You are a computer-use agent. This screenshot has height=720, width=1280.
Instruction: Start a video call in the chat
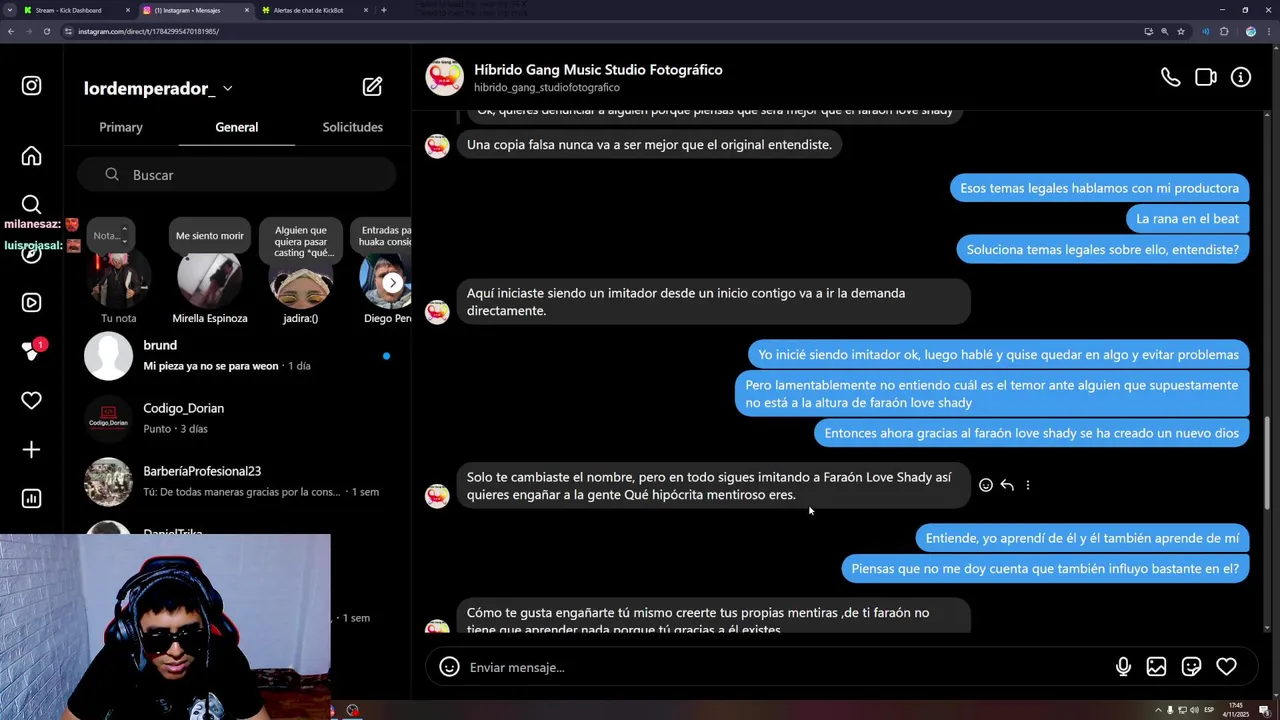(x=1206, y=77)
